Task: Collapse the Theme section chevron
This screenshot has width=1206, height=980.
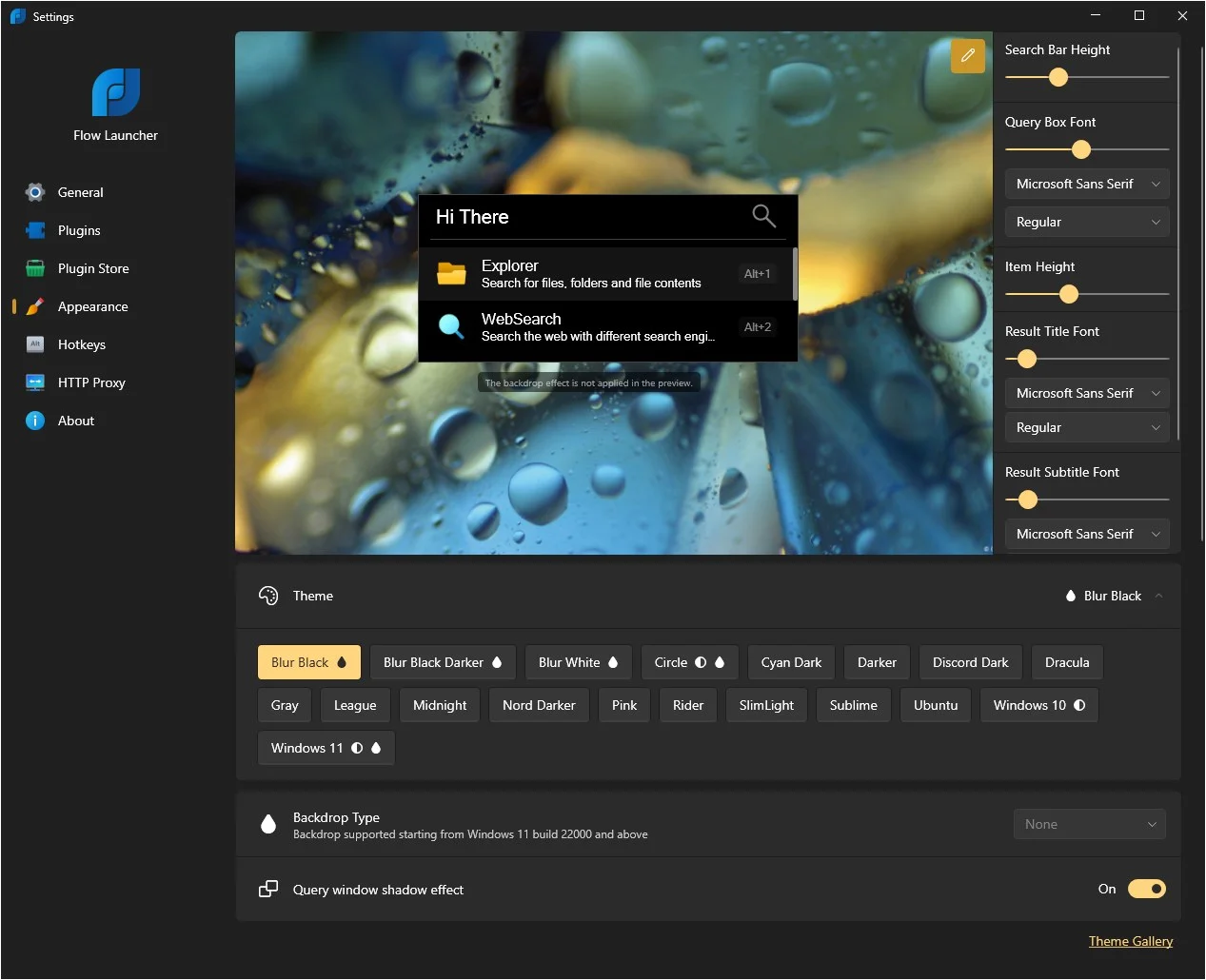Action: click(x=1158, y=596)
